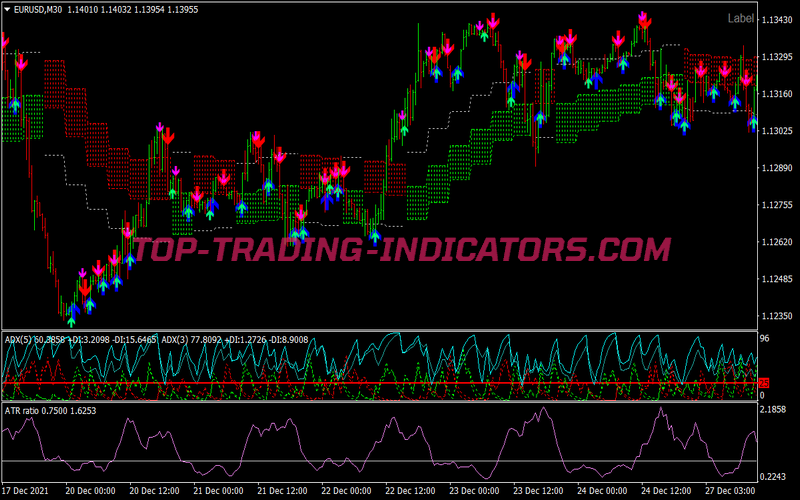
Task: Click the red 25 level tag
Action: pyautogui.click(x=764, y=383)
